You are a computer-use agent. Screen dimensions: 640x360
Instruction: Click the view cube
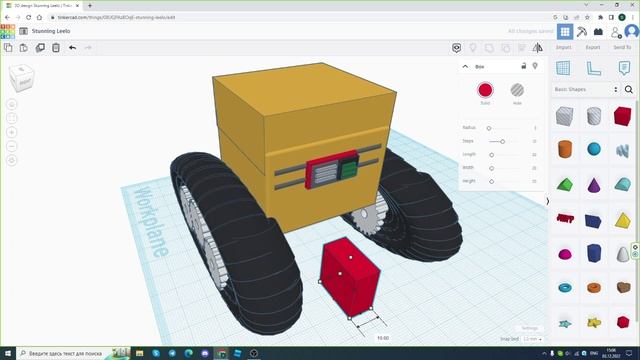point(21,78)
